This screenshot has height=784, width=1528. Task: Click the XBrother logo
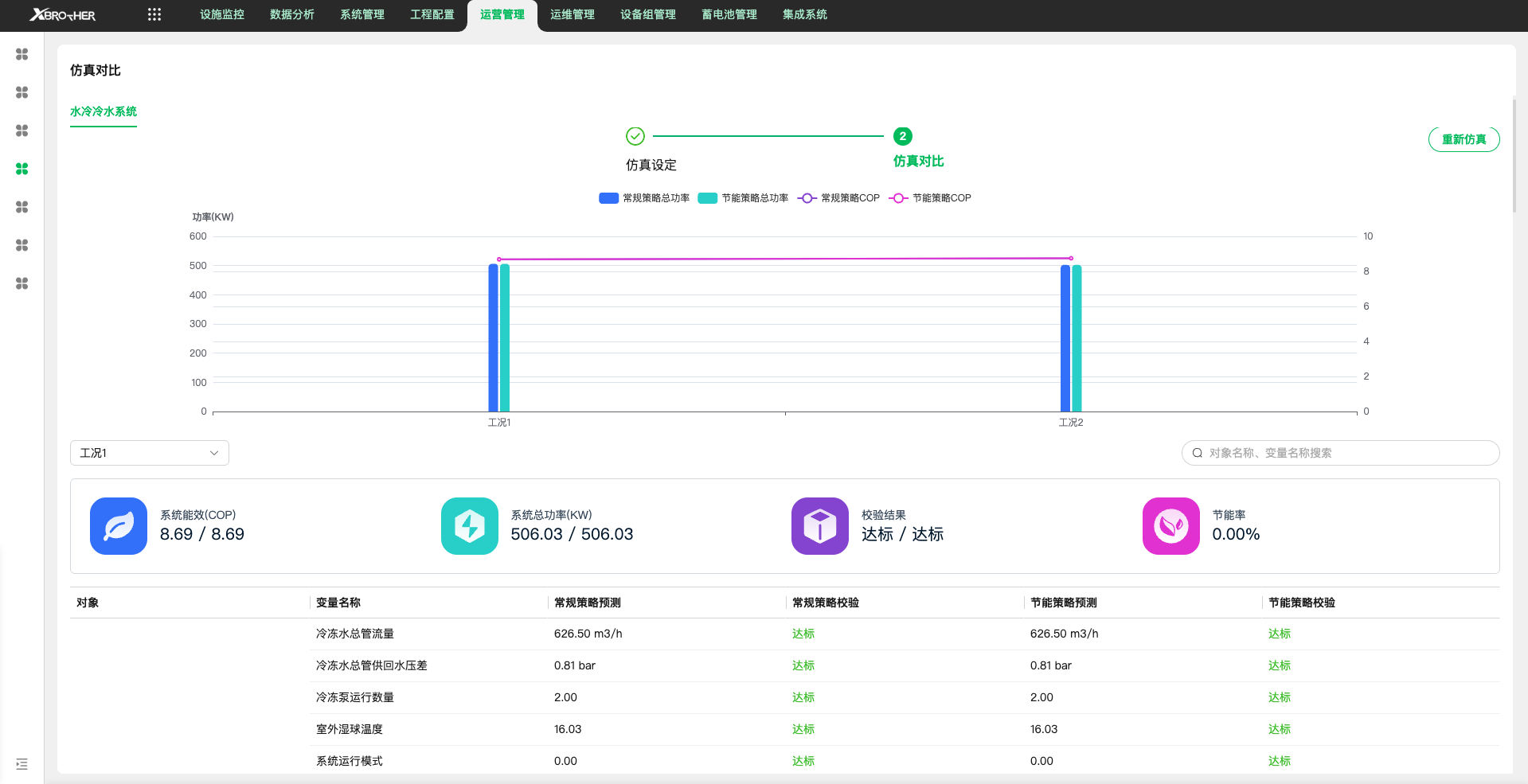point(63,15)
